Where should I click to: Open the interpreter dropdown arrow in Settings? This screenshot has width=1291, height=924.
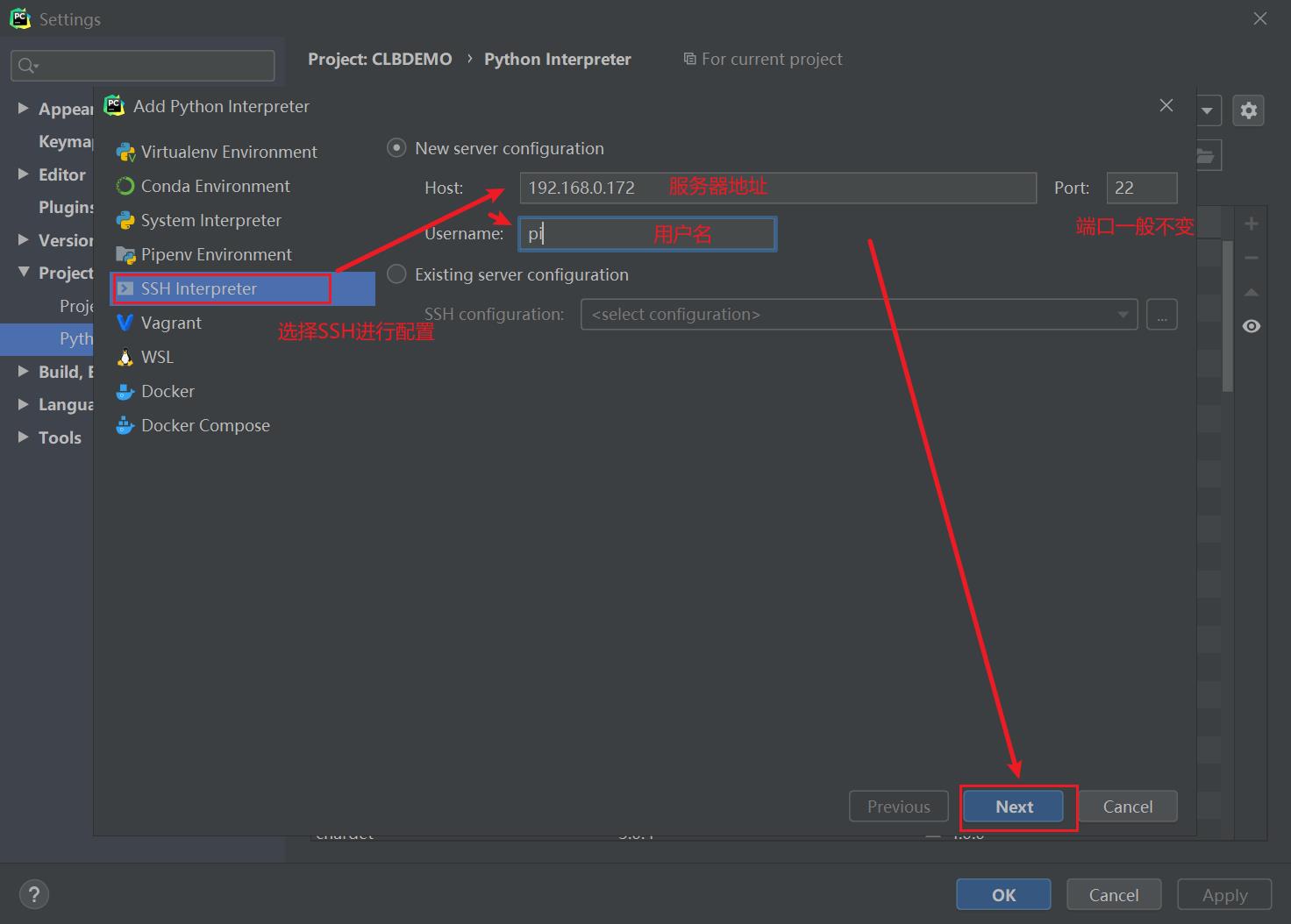1208,110
